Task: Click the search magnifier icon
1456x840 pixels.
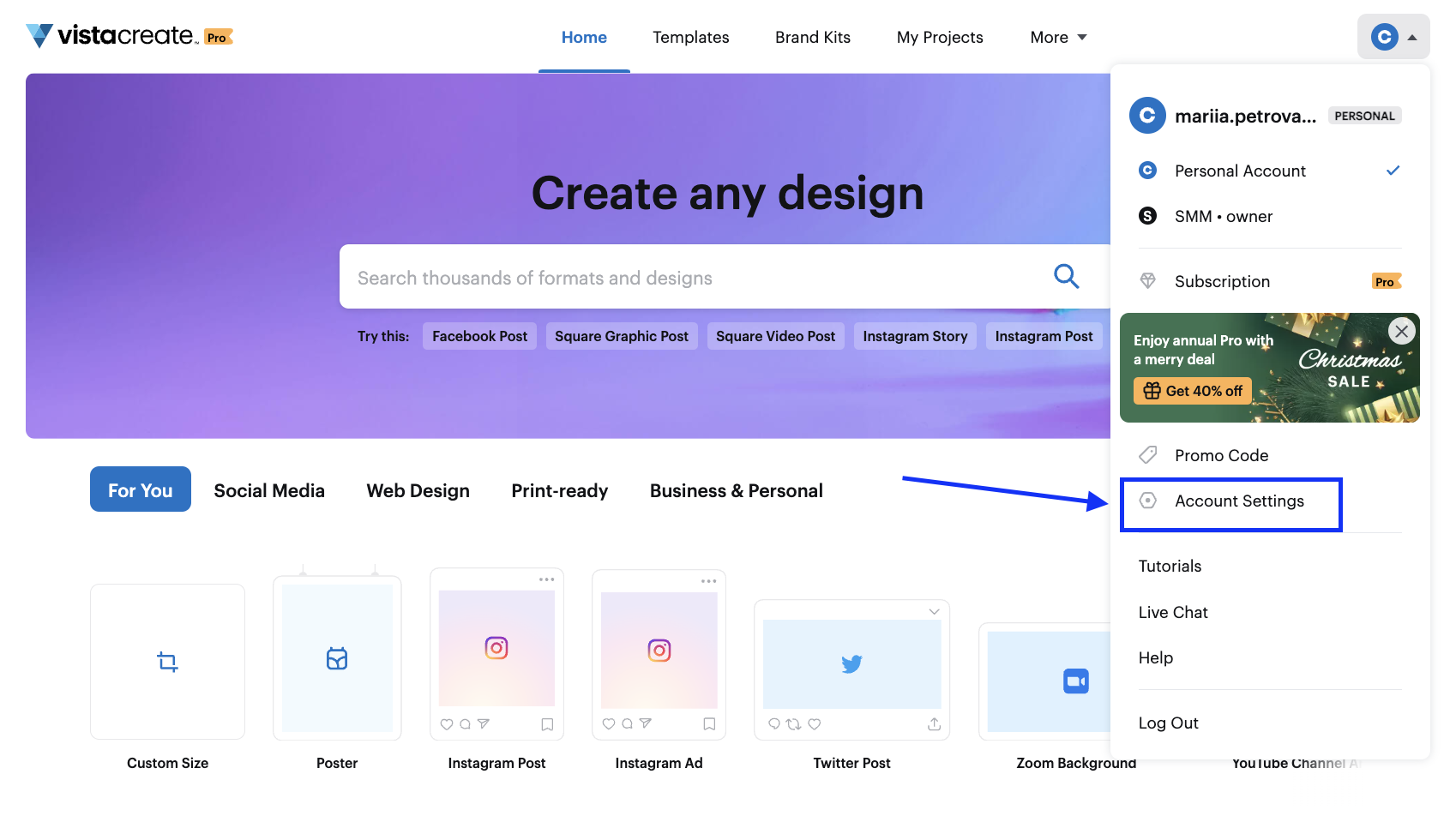Action: (x=1066, y=276)
